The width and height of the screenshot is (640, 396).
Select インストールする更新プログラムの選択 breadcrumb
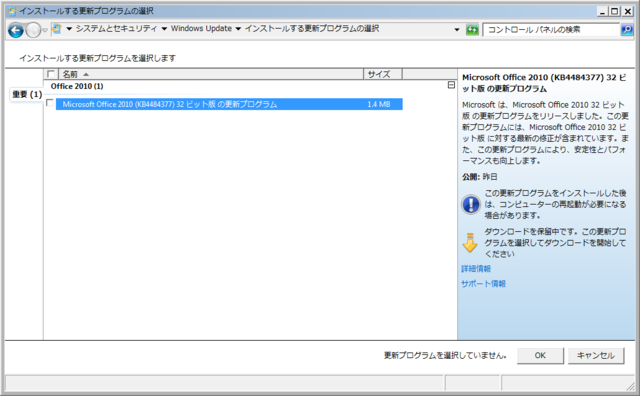pos(312,29)
